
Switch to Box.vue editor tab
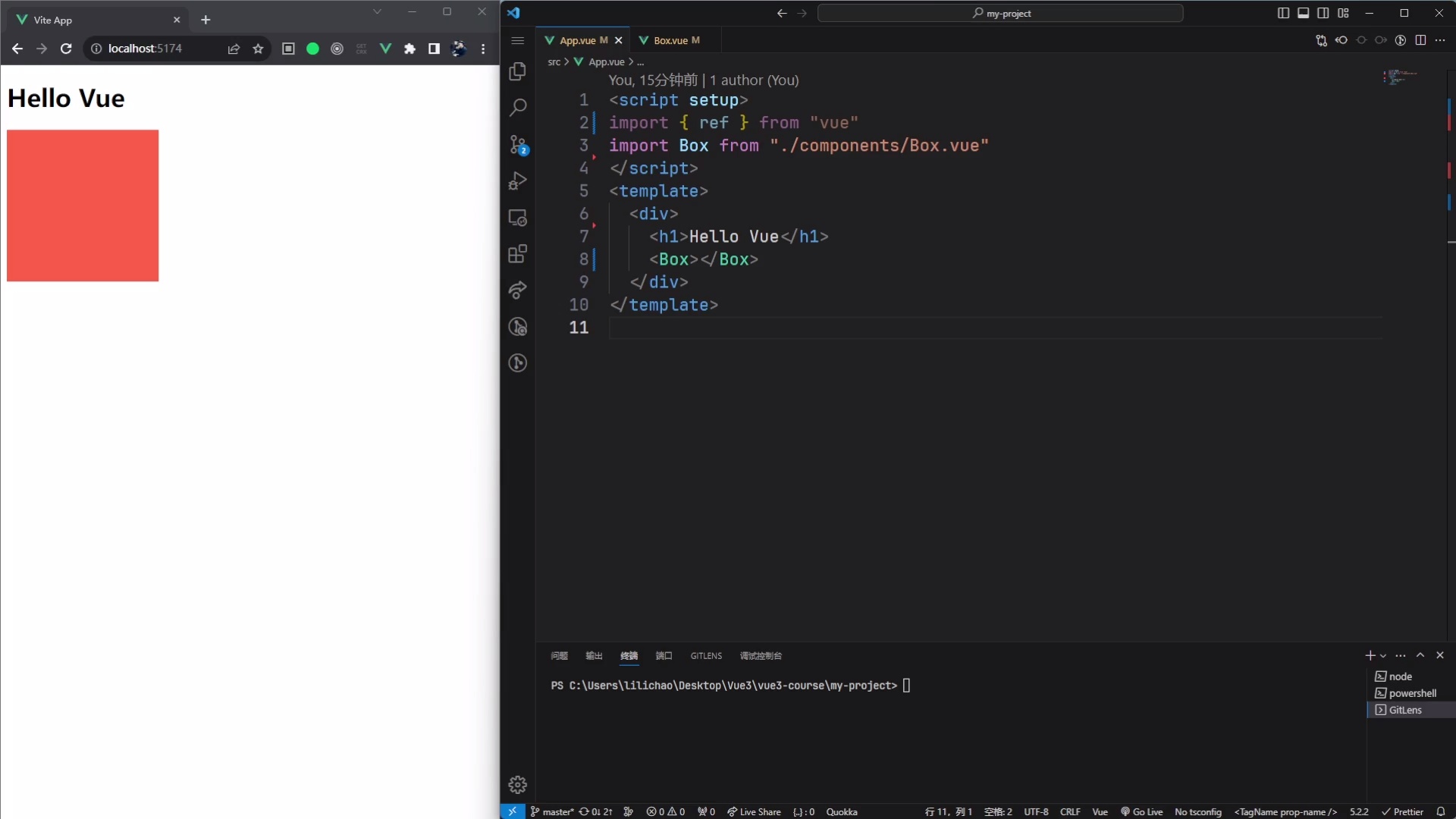coord(670,40)
